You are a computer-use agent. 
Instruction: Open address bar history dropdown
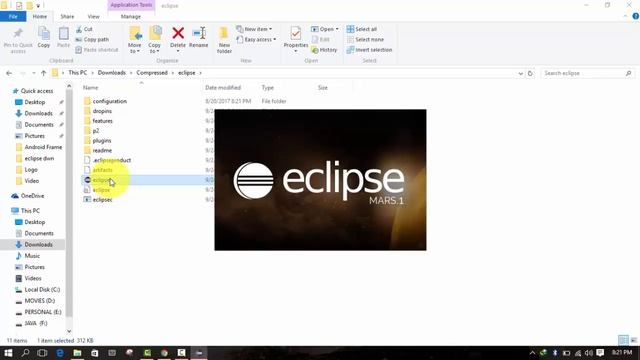pyautogui.click(x=520, y=73)
